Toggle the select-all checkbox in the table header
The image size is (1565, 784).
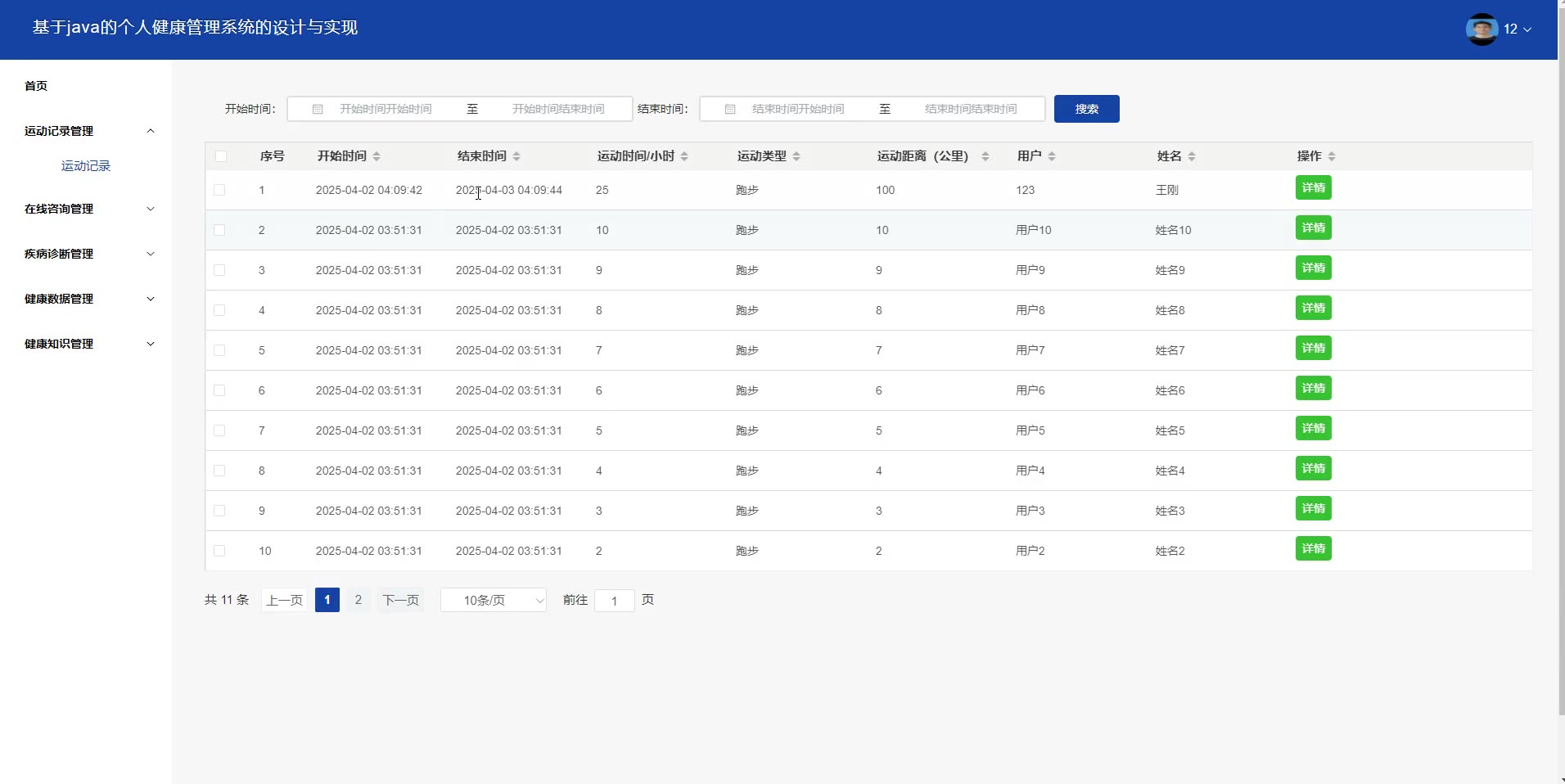tap(220, 156)
